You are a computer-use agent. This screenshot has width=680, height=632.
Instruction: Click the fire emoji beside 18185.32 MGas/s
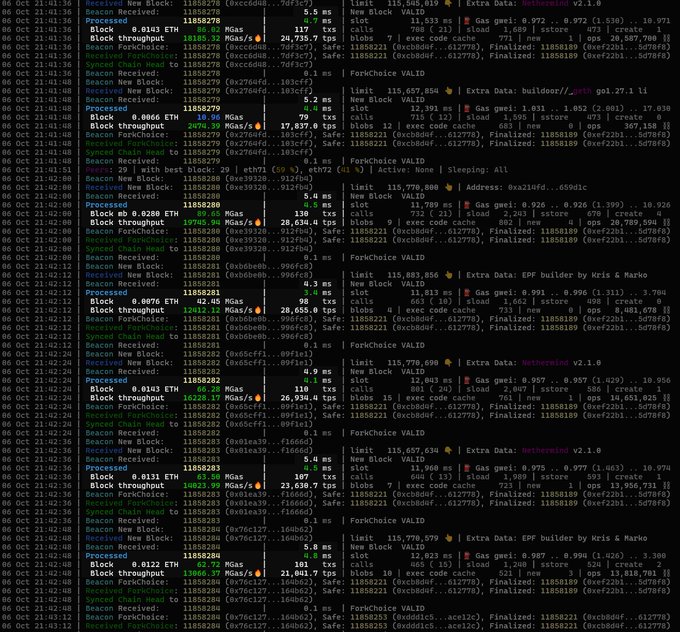(x=258, y=38)
